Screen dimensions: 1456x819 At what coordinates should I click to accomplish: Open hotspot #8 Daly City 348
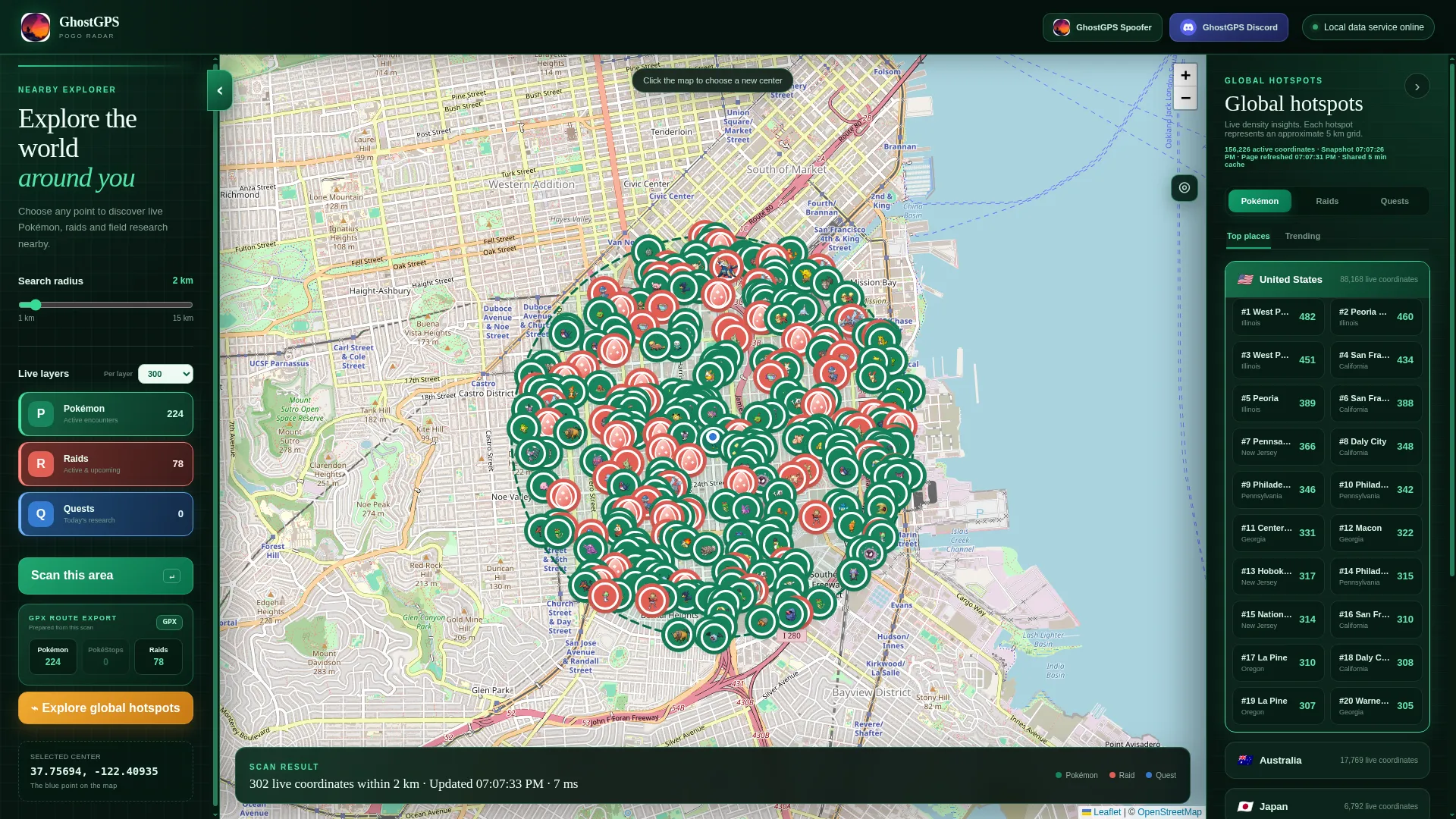click(1376, 447)
